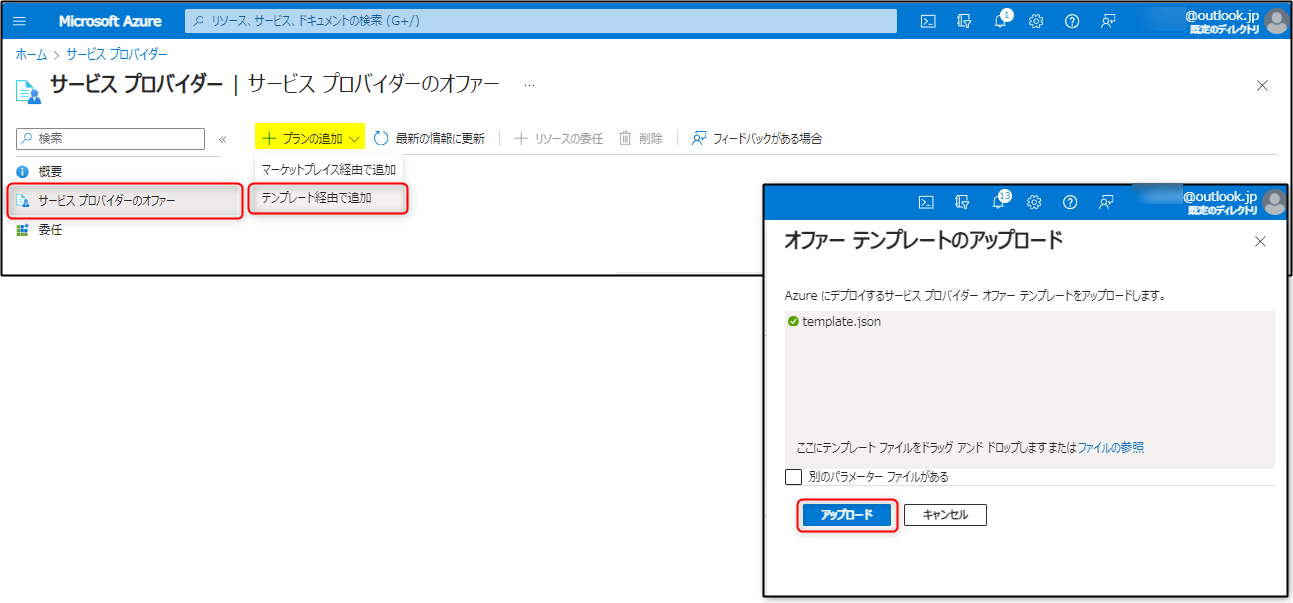Image resolution: width=1293 pixels, height=603 pixels.
Task: Go to ホーム breadcrumb
Action: point(31,54)
